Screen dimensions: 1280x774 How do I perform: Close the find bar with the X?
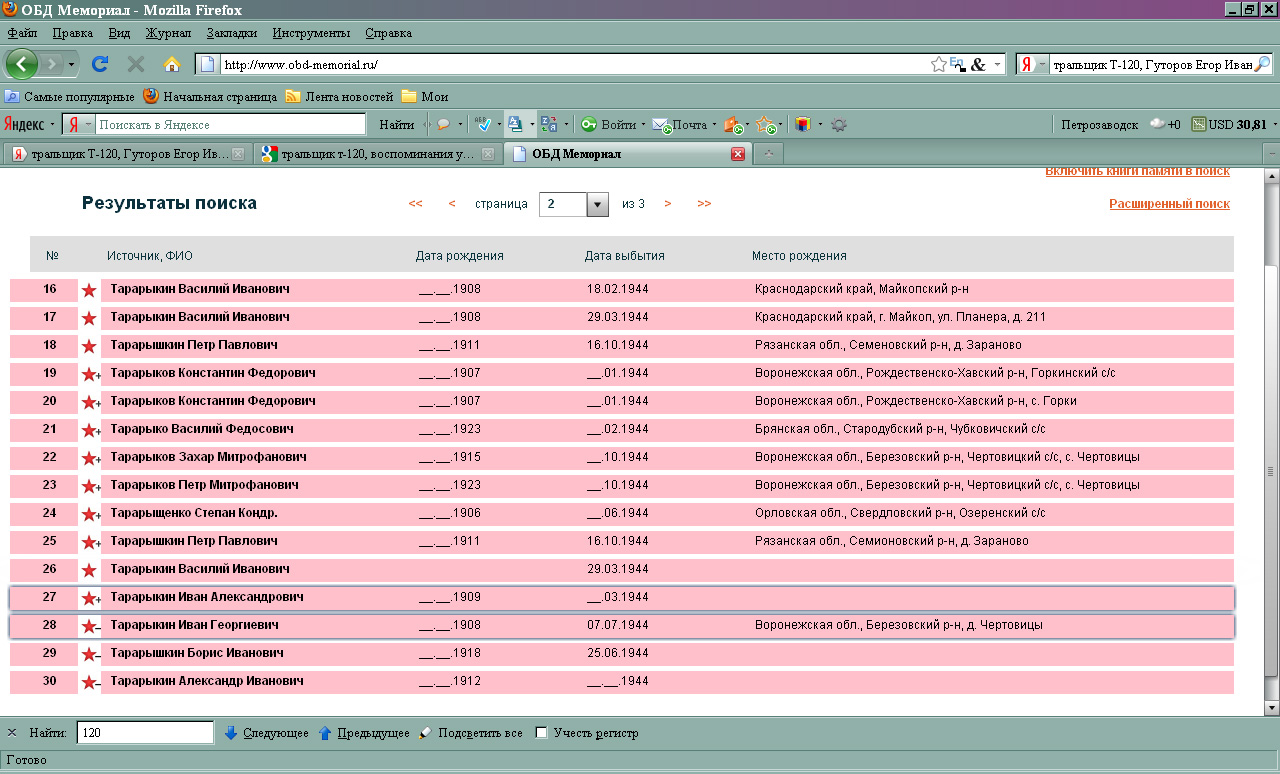12,733
